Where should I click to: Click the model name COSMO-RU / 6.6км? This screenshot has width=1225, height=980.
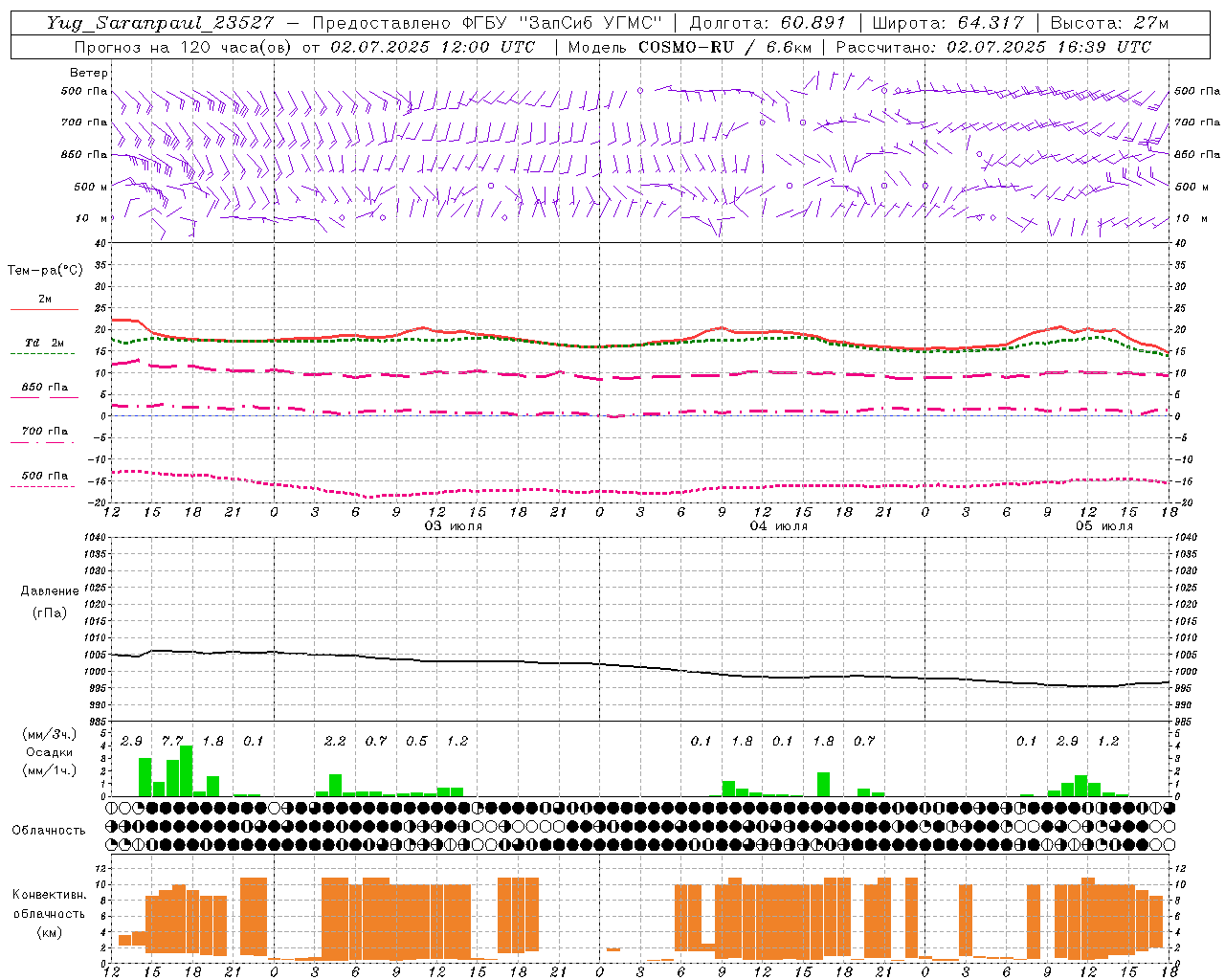click(724, 46)
